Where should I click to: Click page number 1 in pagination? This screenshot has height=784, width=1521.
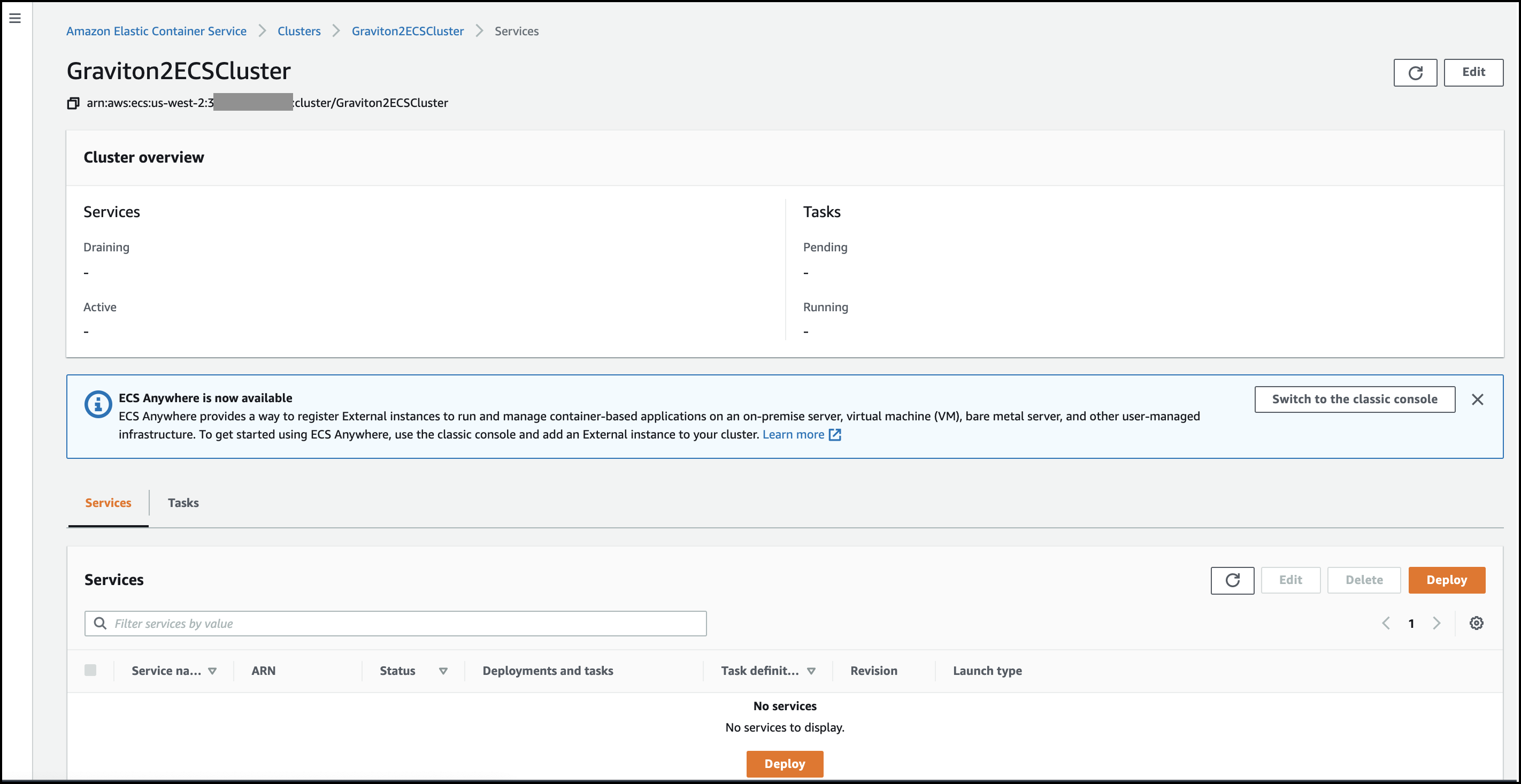coord(1411,624)
